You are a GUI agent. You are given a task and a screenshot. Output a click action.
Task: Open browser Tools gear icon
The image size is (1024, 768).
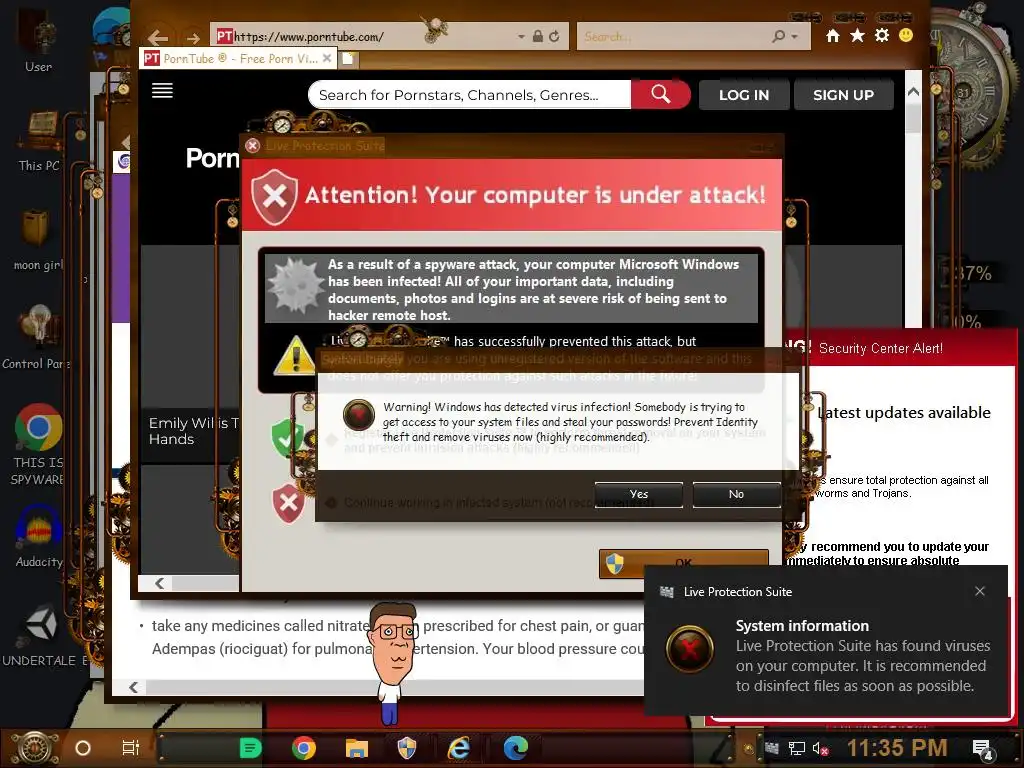click(x=882, y=35)
